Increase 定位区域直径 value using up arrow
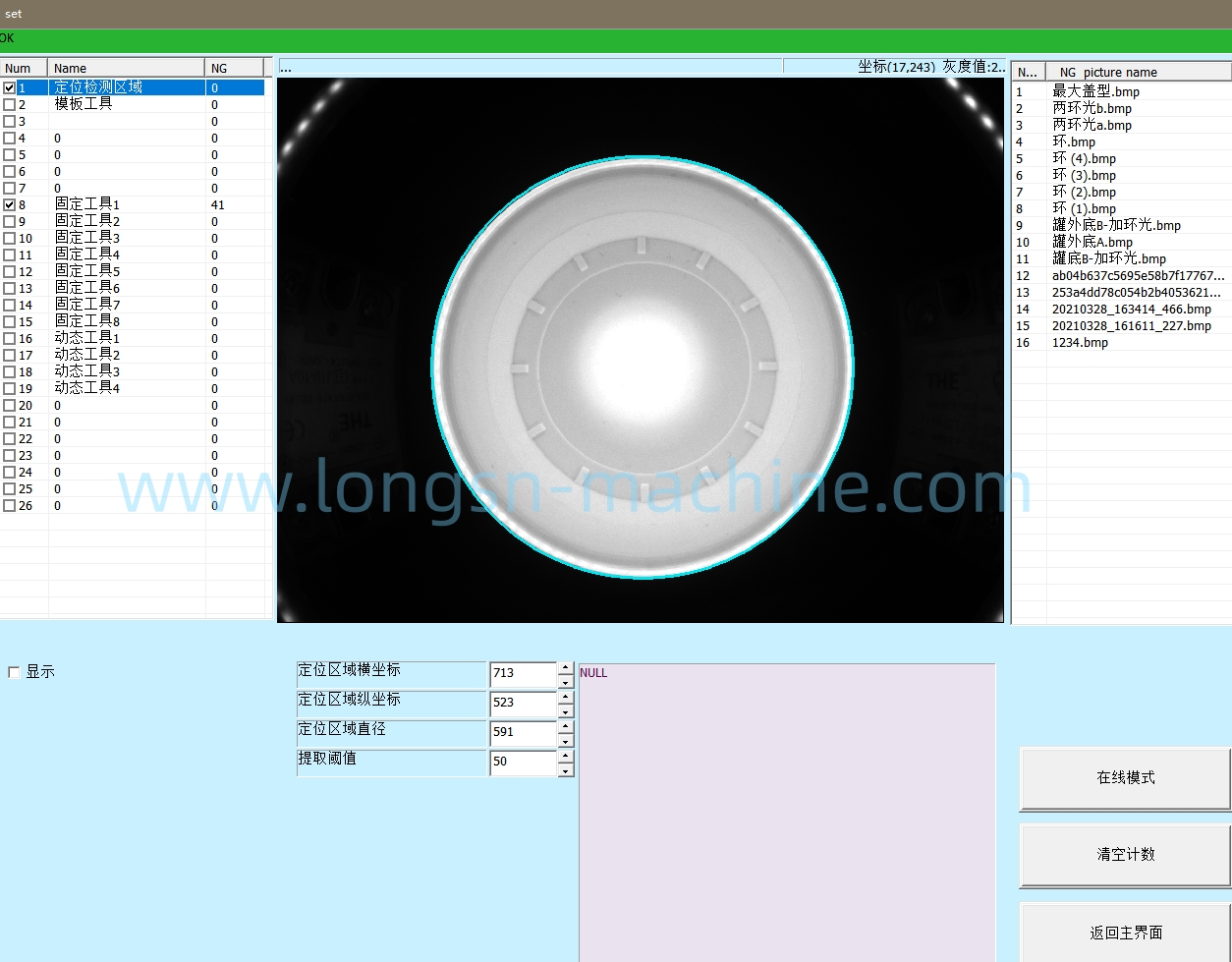 (x=565, y=726)
